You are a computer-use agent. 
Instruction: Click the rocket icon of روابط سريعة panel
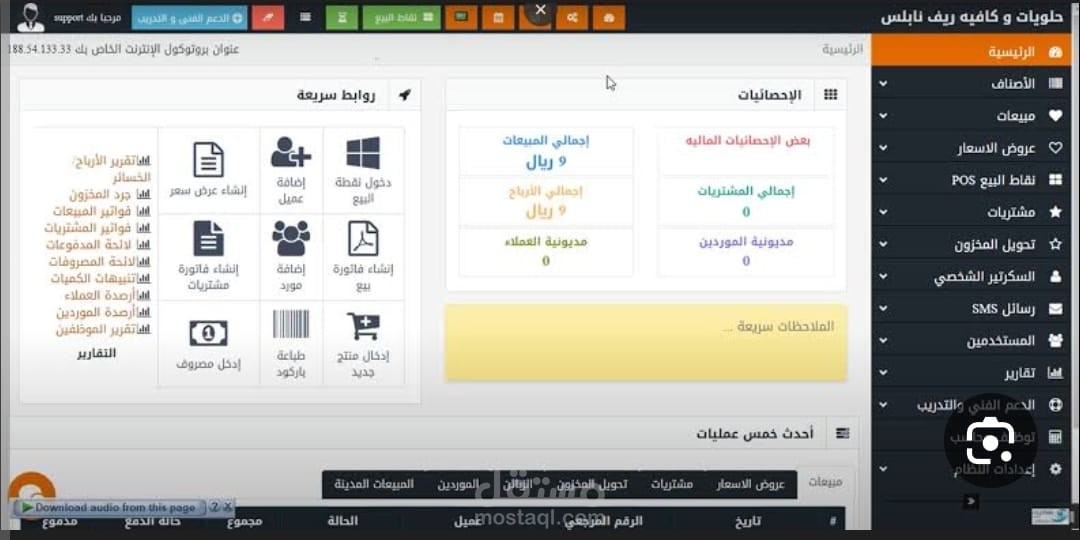[405, 95]
